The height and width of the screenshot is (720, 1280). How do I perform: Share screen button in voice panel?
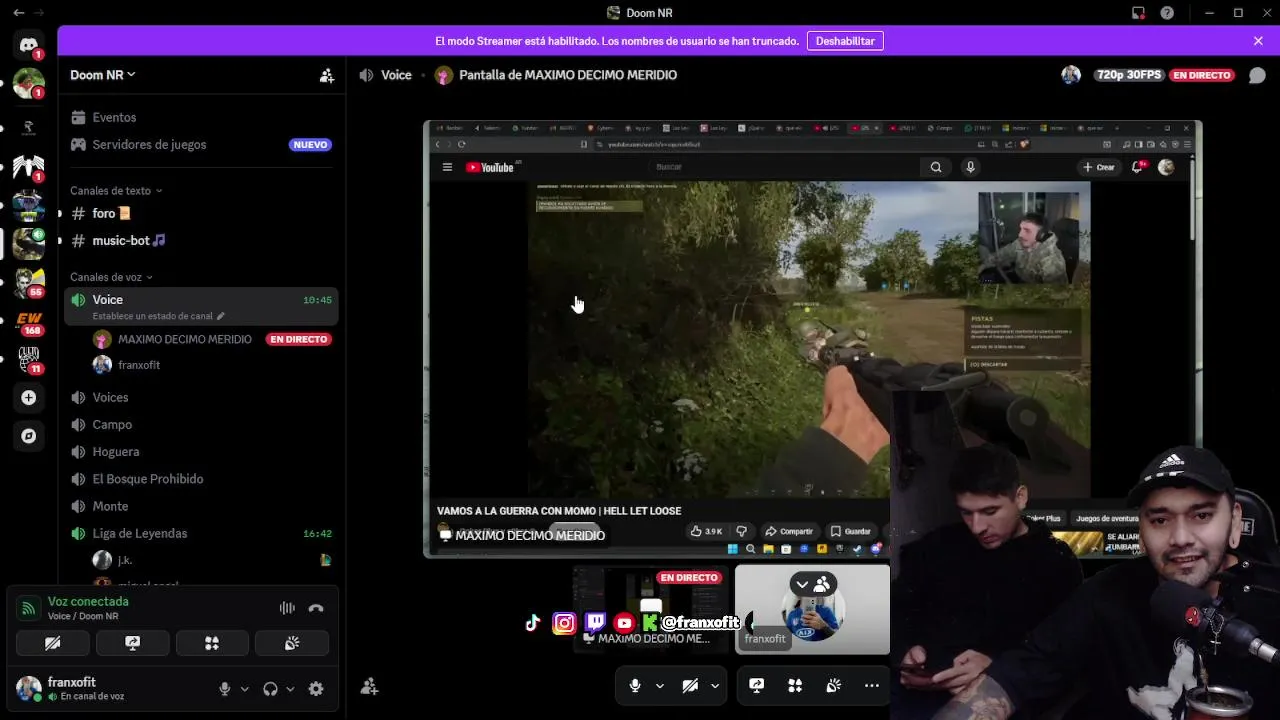(x=132, y=643)
